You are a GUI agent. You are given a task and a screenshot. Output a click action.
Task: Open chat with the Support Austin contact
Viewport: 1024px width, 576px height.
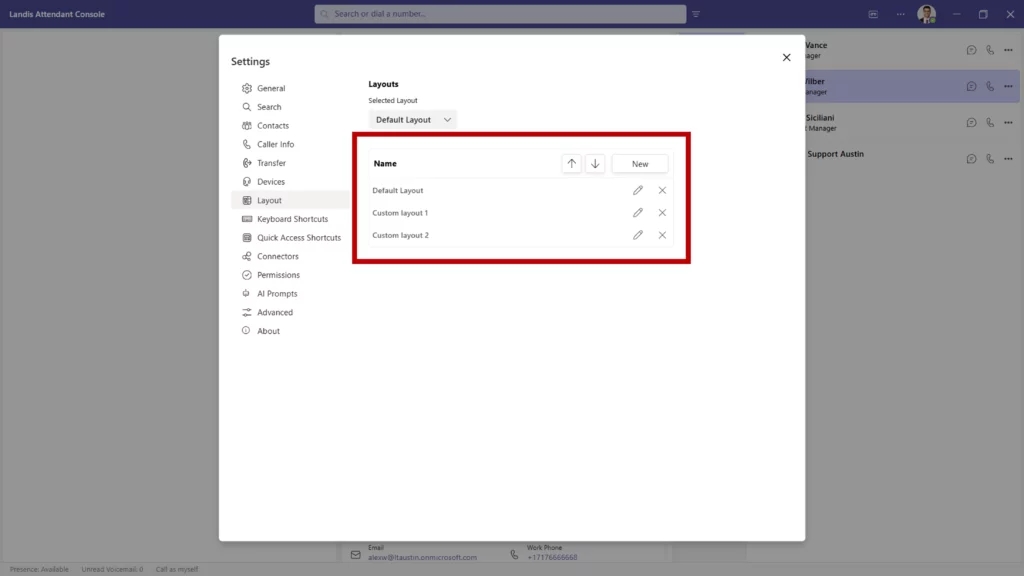point(971,158)
